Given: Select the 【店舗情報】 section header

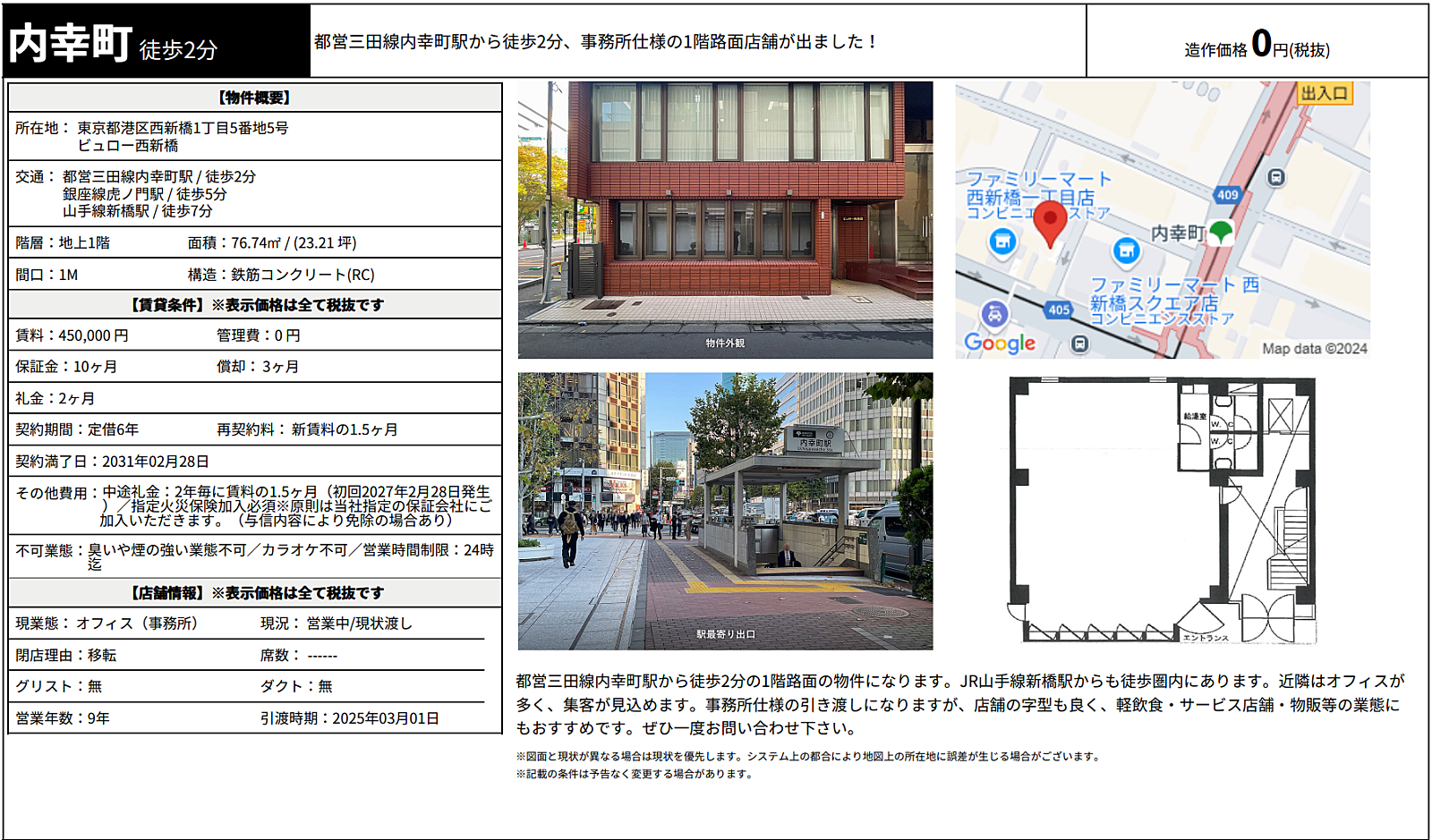Looking at the screenshot, I should point(255,593).
